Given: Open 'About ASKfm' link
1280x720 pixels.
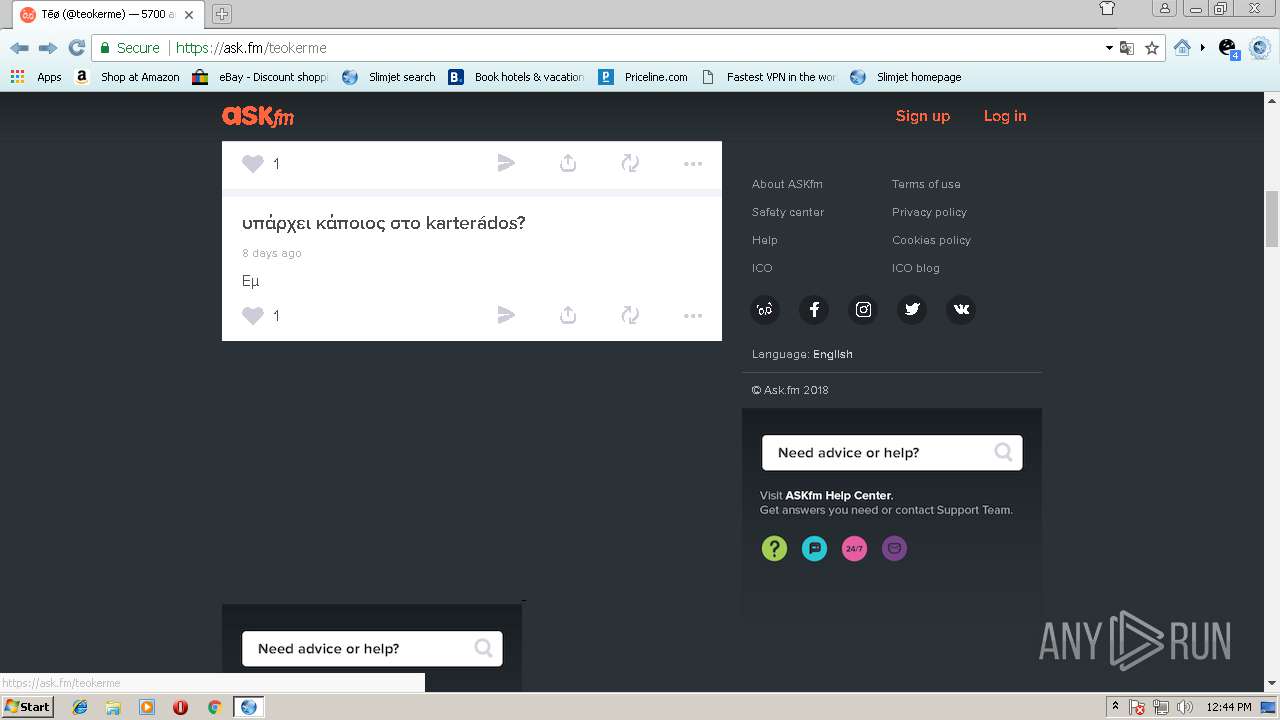Looking at the screenshot, I should click(787, 184).
